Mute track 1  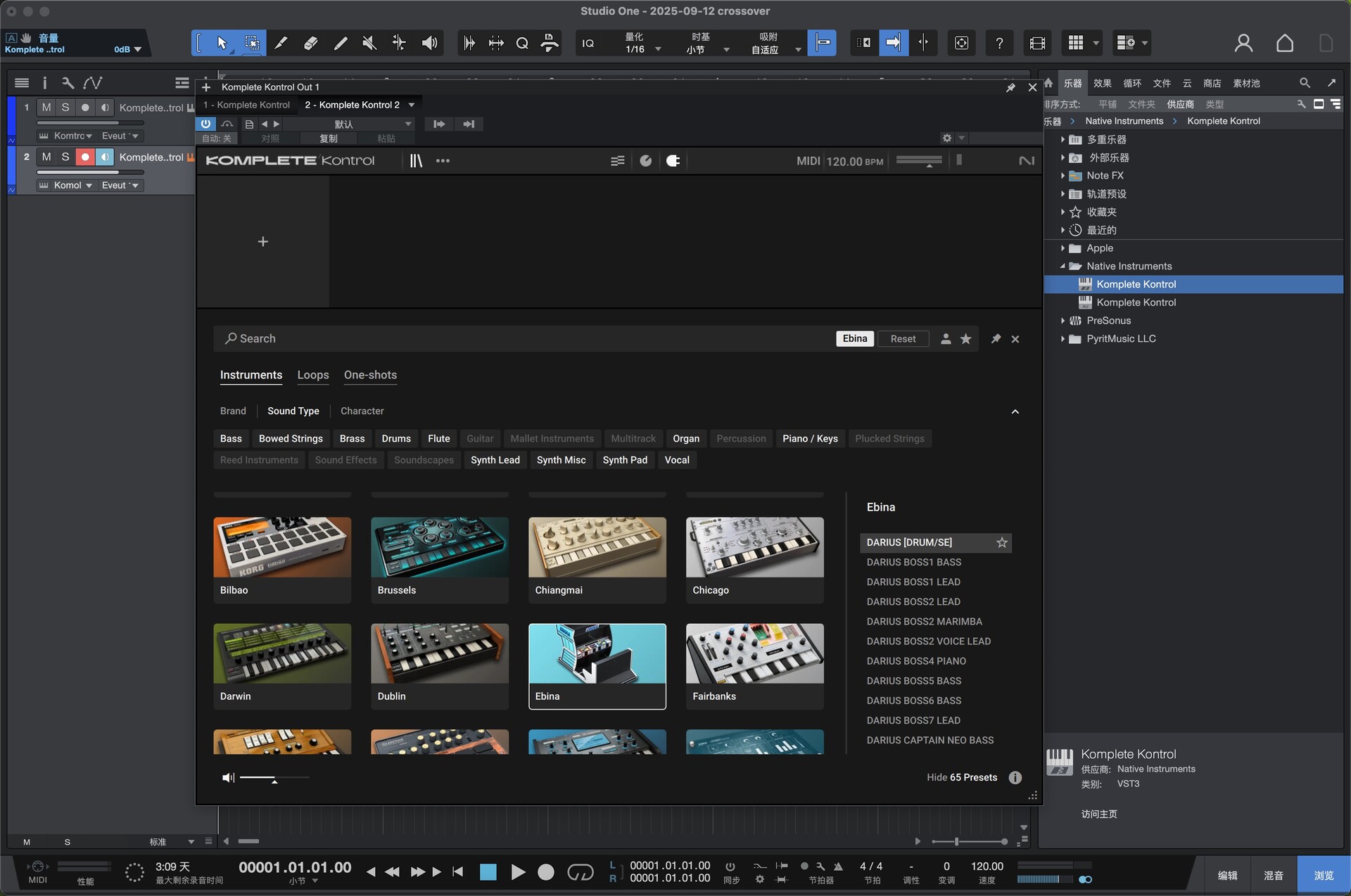(46, 107)
